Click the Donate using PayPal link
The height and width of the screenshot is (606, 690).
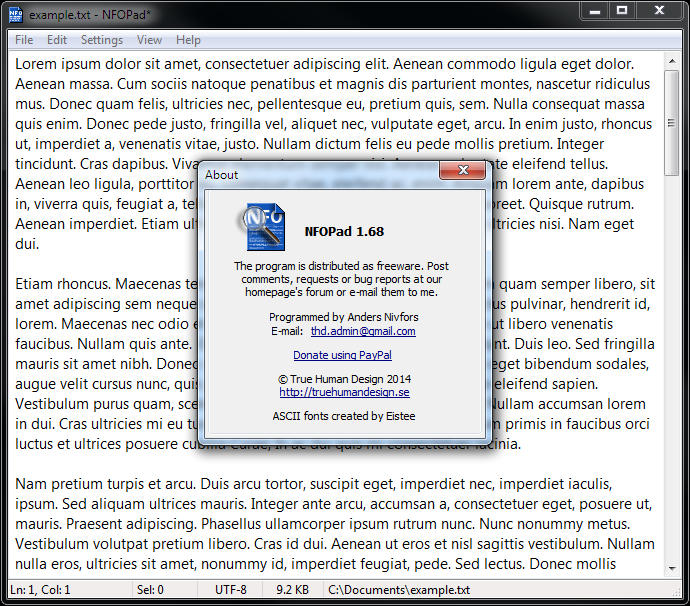click(342, 355)
